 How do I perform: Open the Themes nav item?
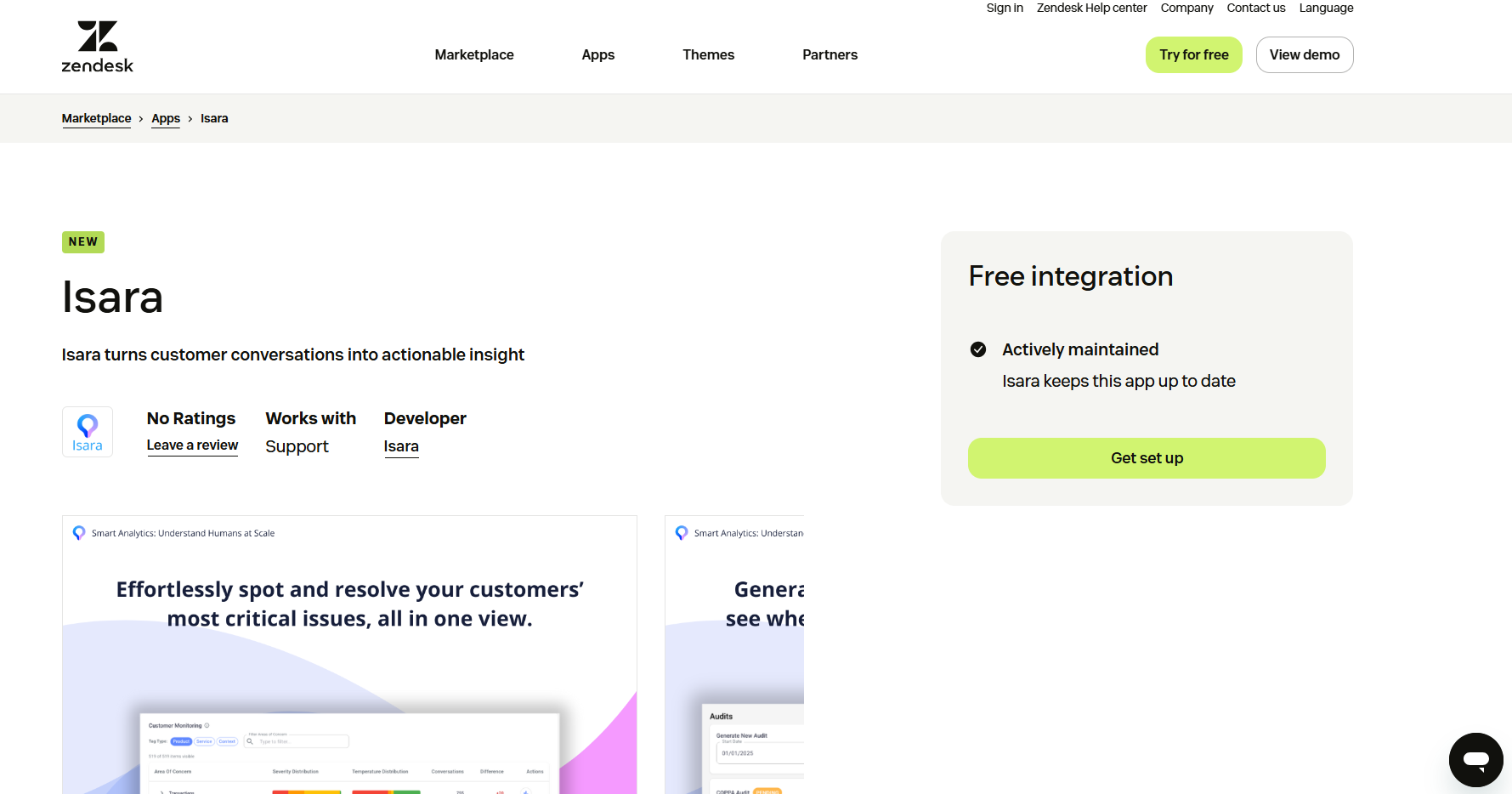click(708, 54)
